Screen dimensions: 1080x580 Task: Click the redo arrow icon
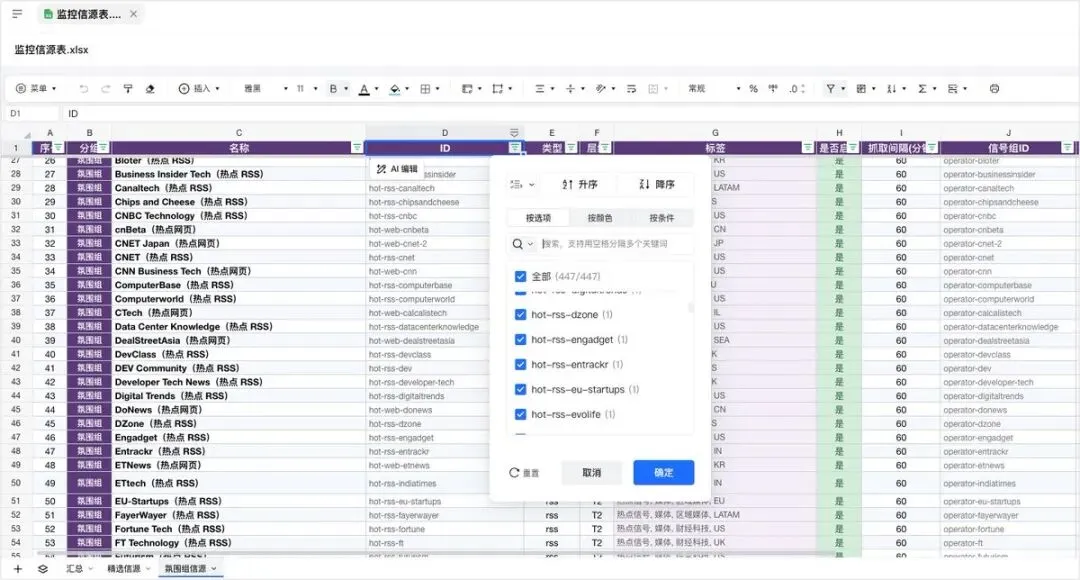(105, 89)
